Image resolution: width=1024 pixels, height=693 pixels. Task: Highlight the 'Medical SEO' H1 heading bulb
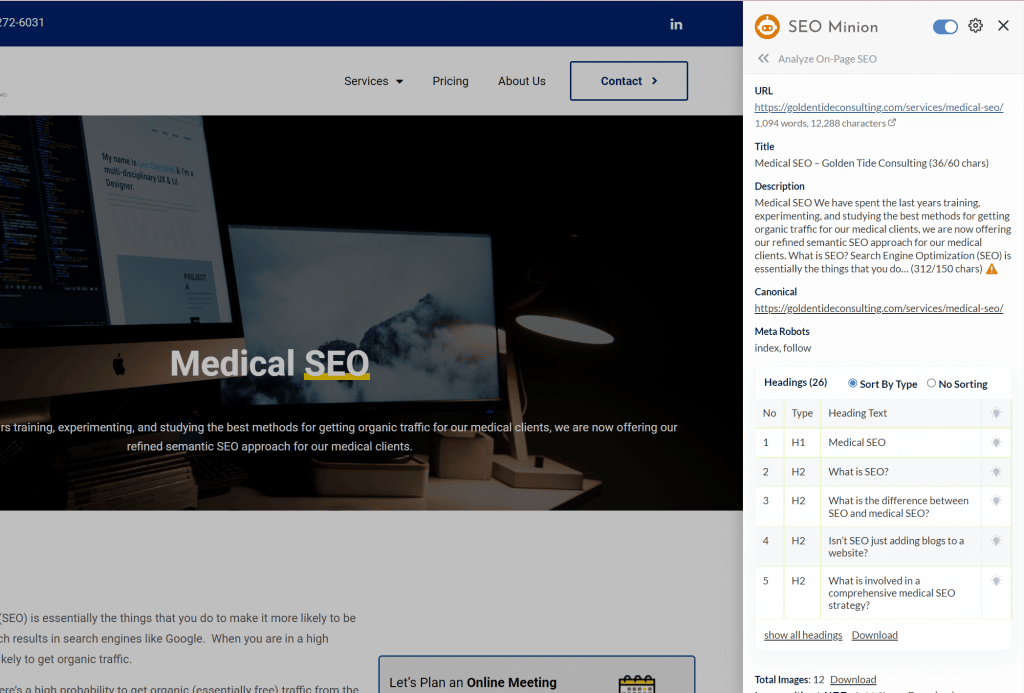996,442
